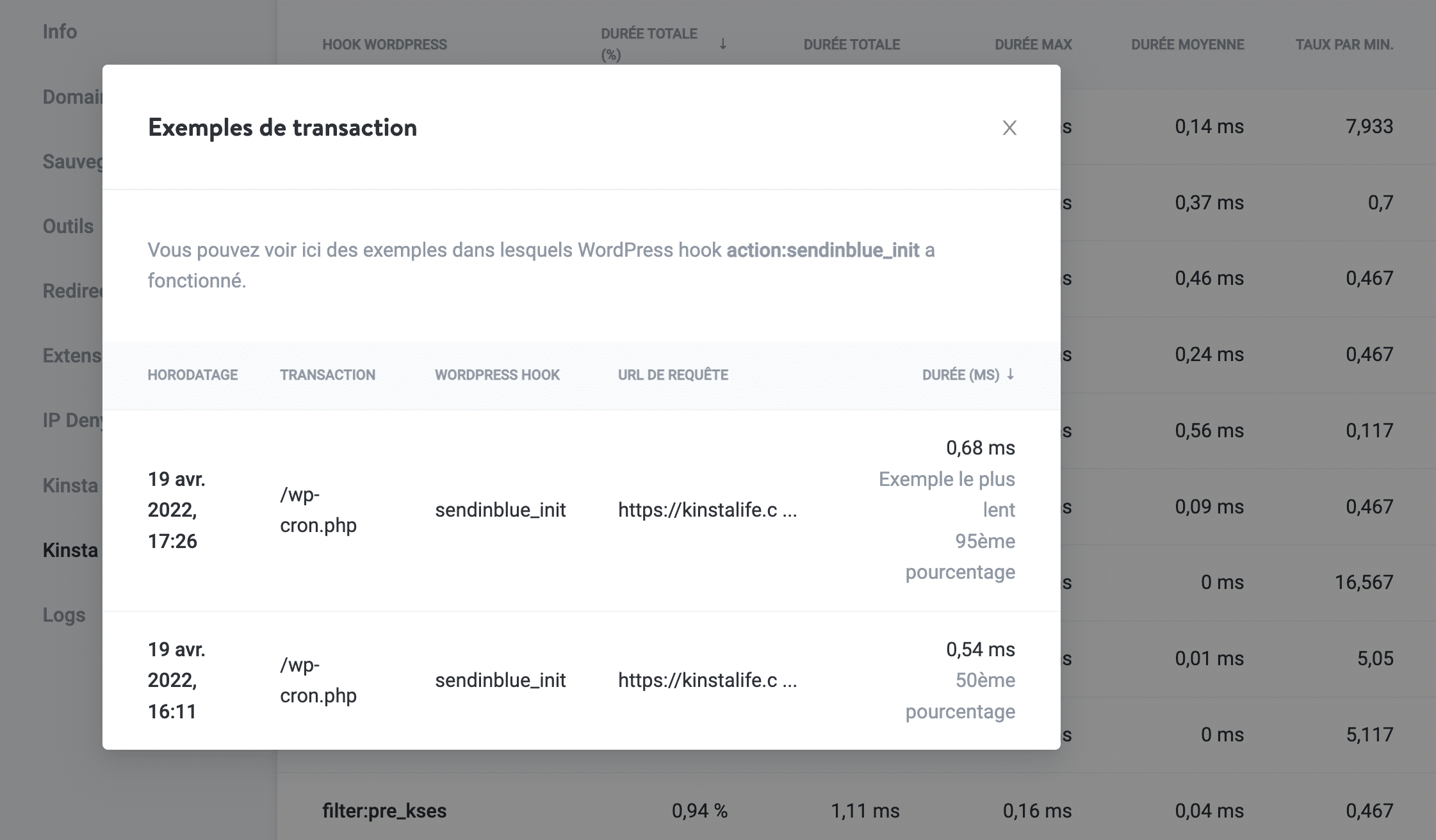Open the Logs section from the sidebar
The width and height of the screenshot is (1436, 840).
coord(64,614)
